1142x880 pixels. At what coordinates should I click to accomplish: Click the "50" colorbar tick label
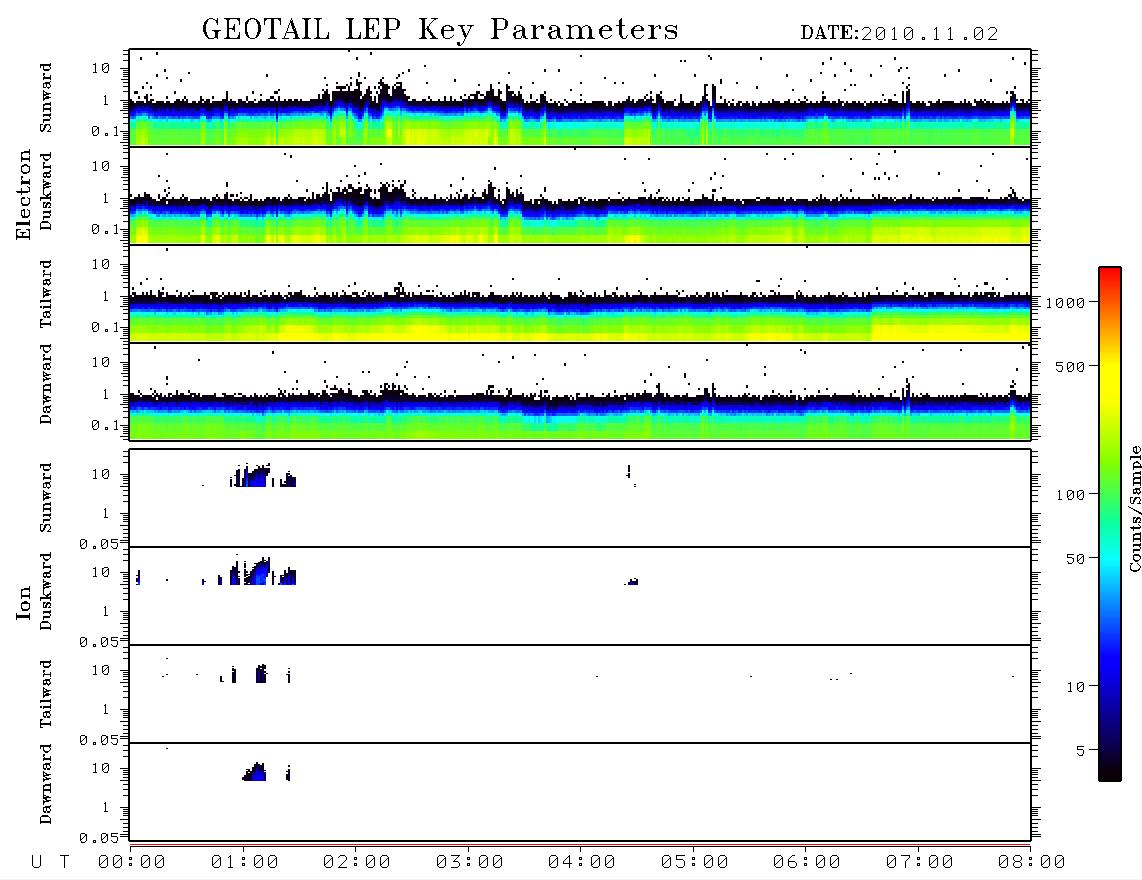pyautogui.click(x=1075, y=559)
